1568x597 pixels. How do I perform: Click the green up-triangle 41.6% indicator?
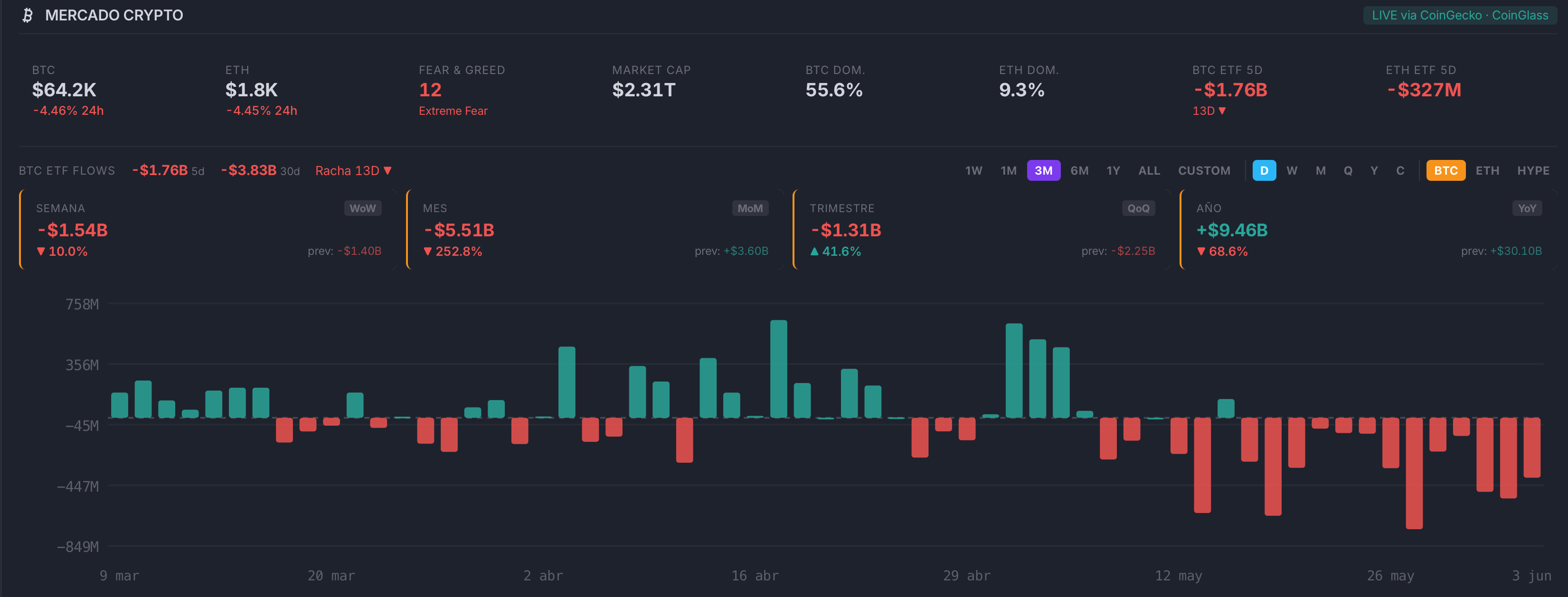click(x=835, y=252)
